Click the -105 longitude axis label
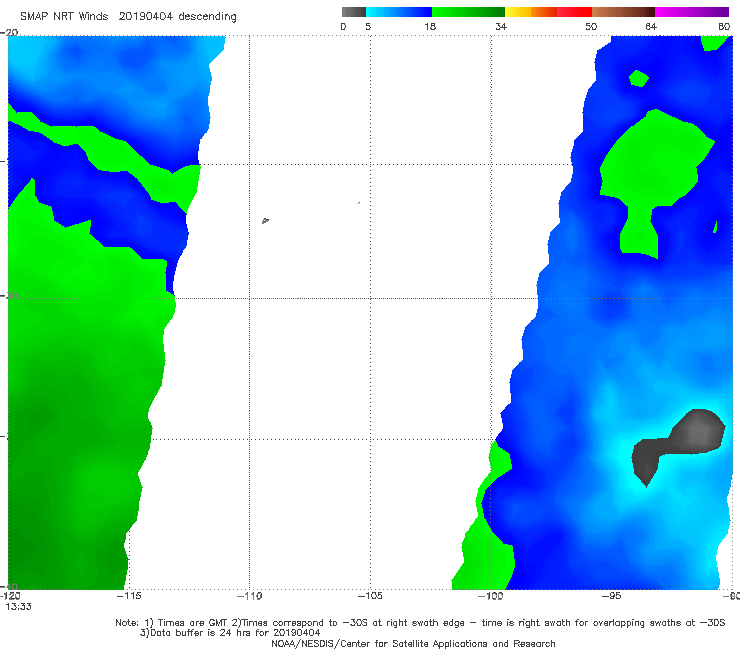Viewport: 740px width, 650px height. pyautogui.click(x=370, y=596)
